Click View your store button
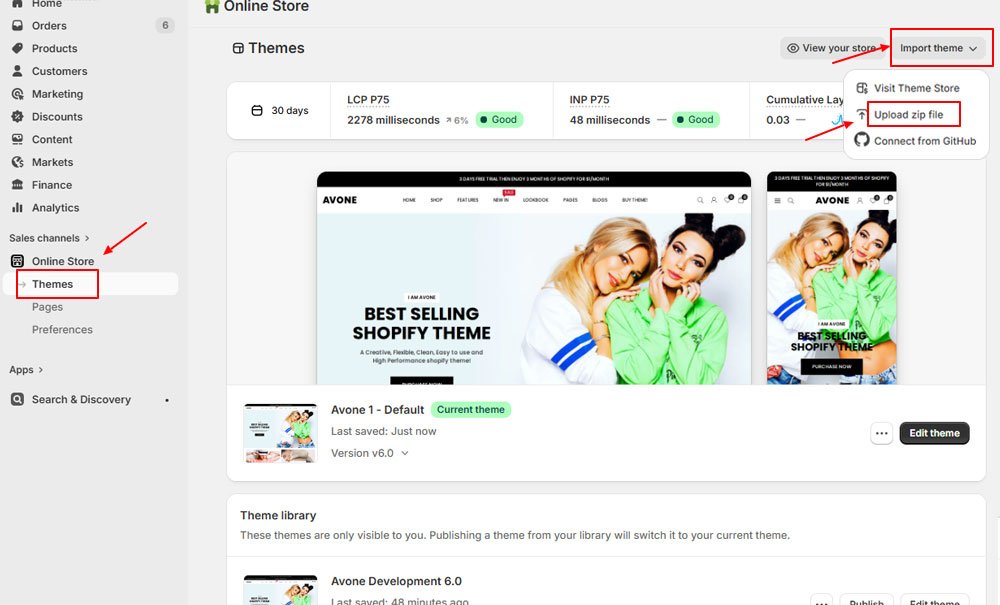 point(830,48)
